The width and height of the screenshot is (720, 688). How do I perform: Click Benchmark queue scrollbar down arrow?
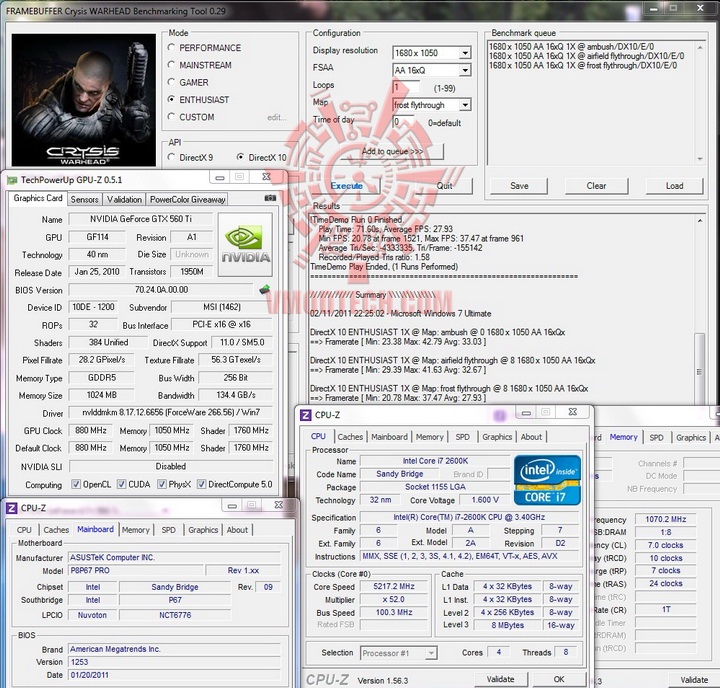(x=700, y=159)
